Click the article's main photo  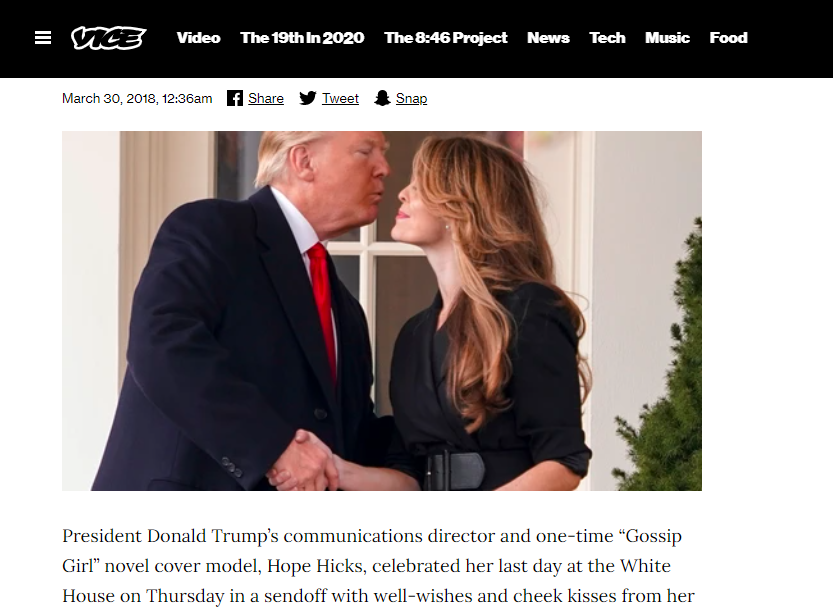pyautogui.click(x=382, y=311)
